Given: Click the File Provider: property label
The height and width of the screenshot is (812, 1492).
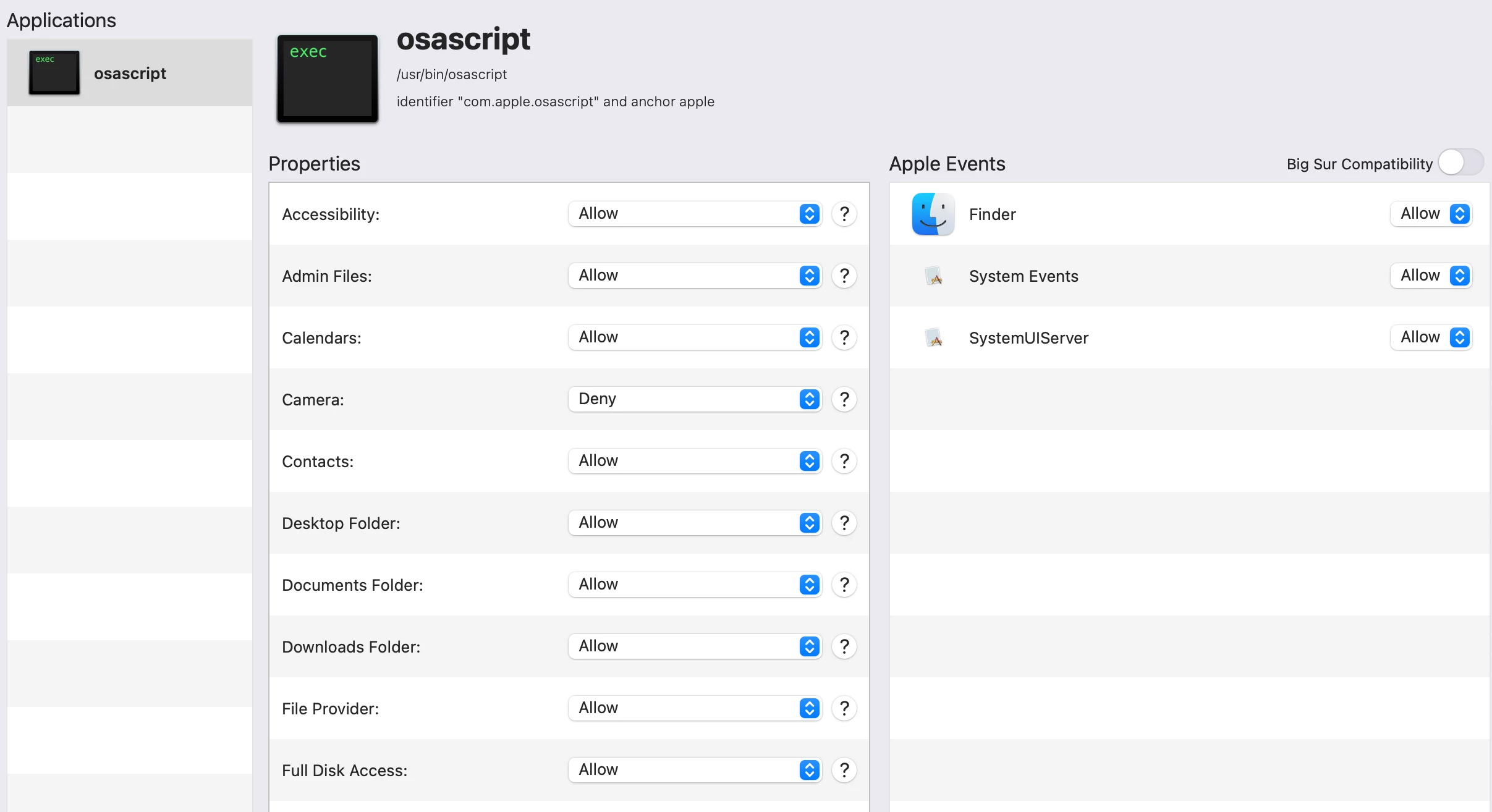Looking at the screenshot, I should [331, 709].
